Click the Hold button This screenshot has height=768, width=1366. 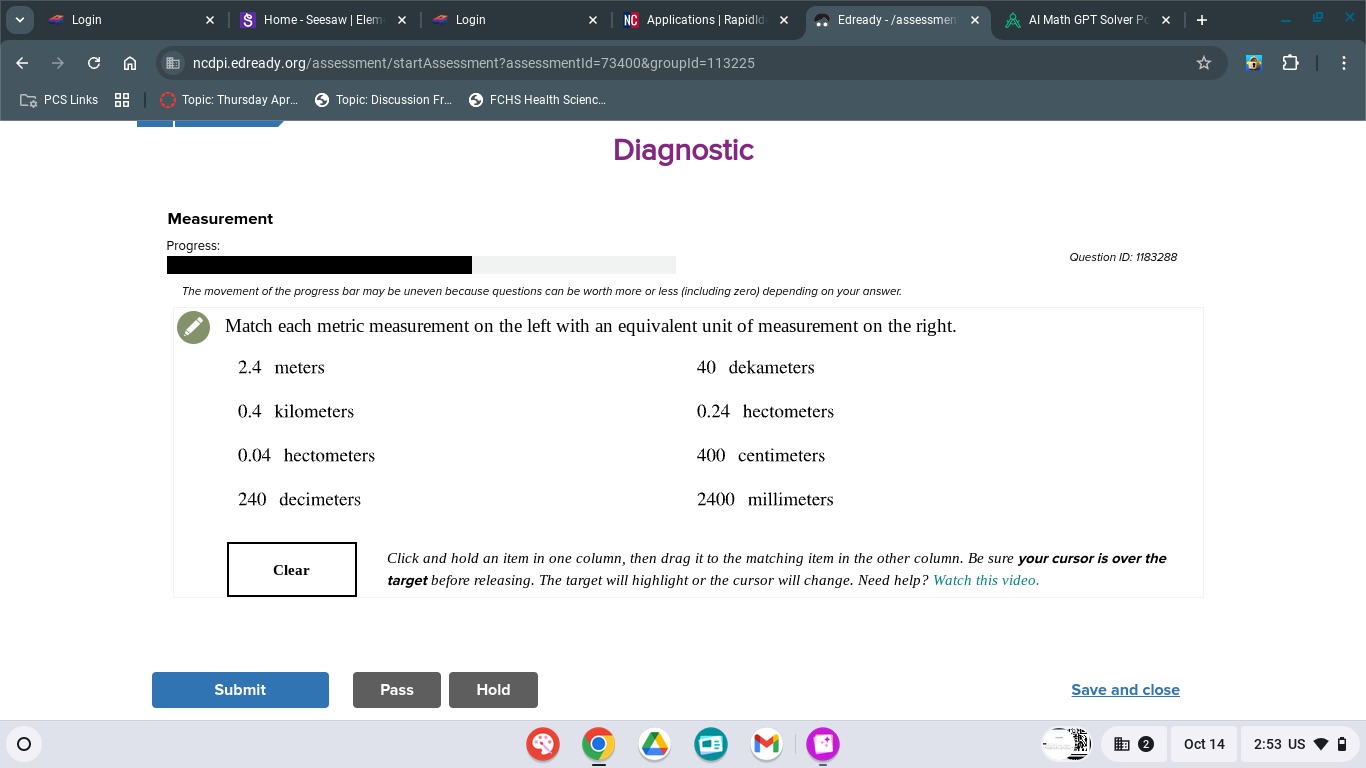point(493,690)
